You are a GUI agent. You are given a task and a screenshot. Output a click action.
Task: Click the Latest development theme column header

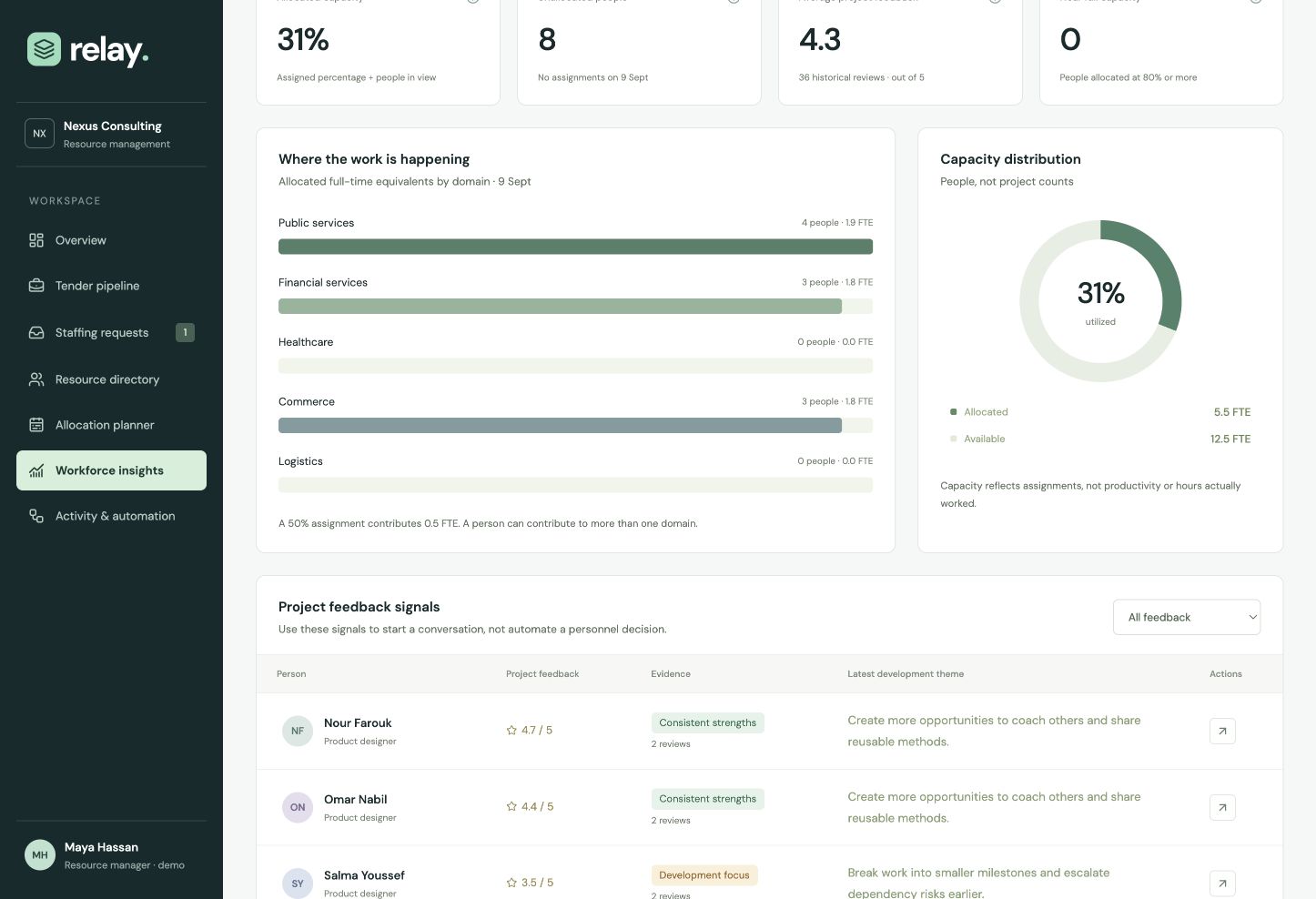pos(906,674)
